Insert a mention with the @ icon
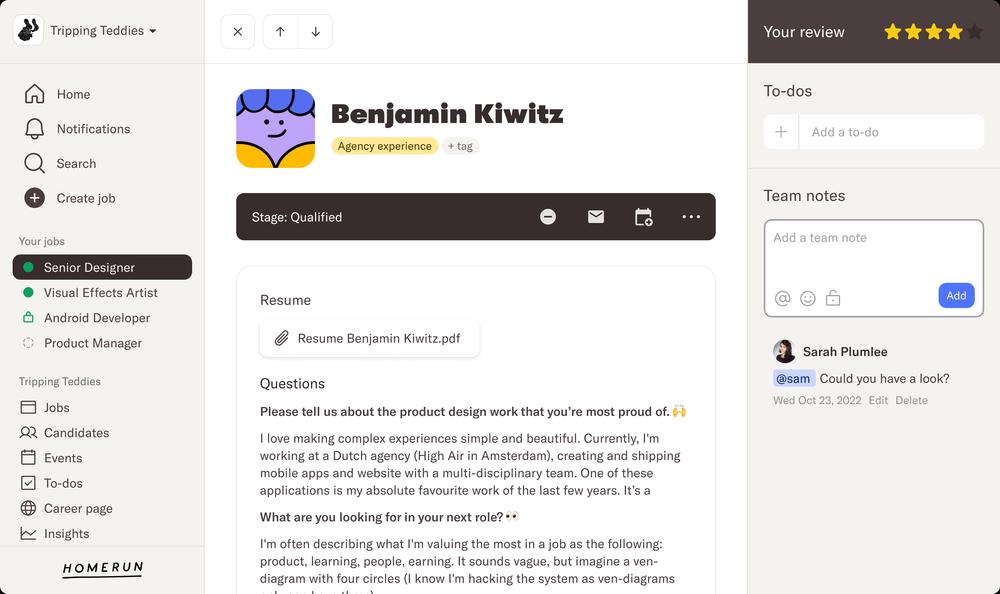 [x=782, y=298]
